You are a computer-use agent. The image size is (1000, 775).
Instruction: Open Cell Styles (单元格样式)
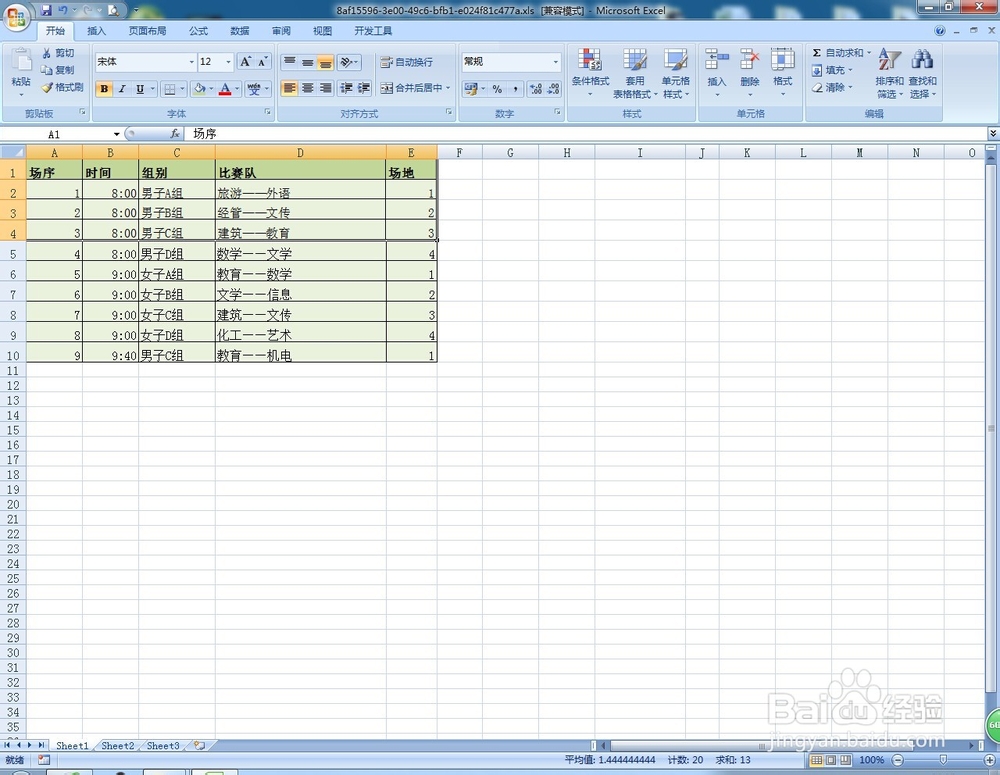coord(675,73)
